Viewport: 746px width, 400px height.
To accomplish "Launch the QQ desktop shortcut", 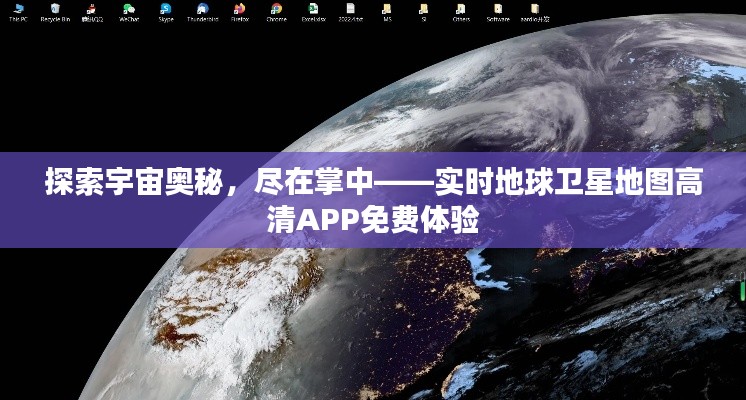I will click(x=92, y=12).
